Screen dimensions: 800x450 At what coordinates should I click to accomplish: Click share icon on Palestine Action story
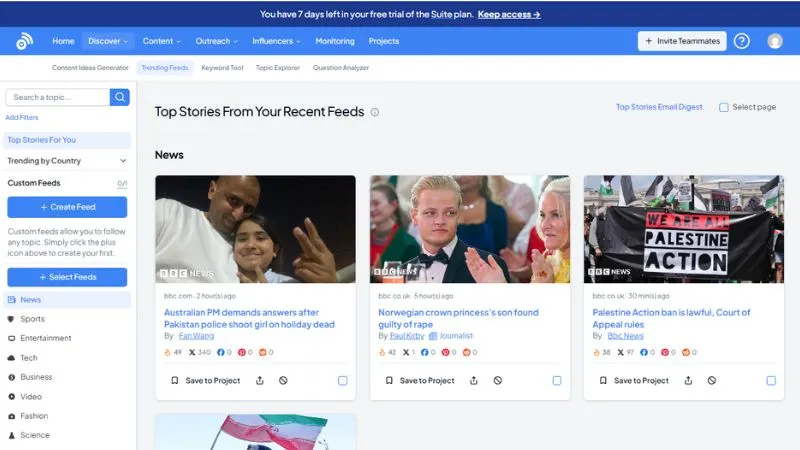[688, 381]
